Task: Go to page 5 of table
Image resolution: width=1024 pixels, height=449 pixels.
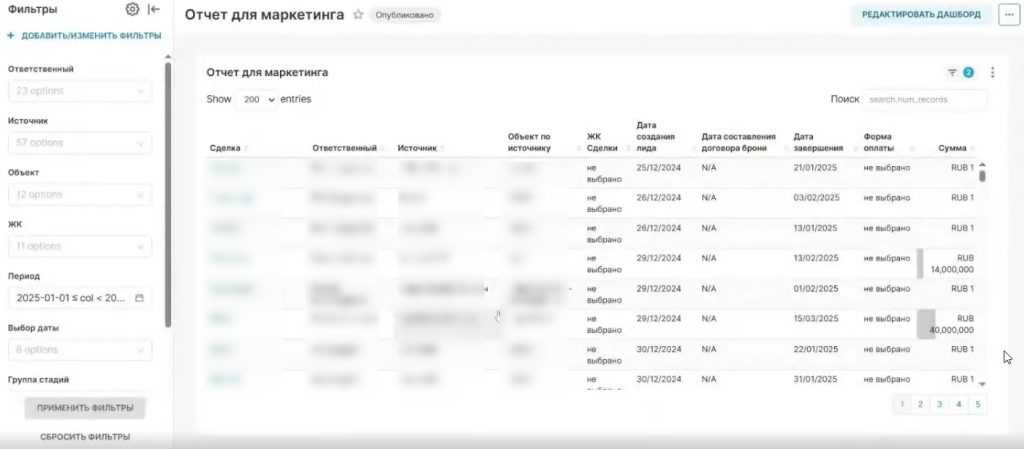Action: click(977, 404)
